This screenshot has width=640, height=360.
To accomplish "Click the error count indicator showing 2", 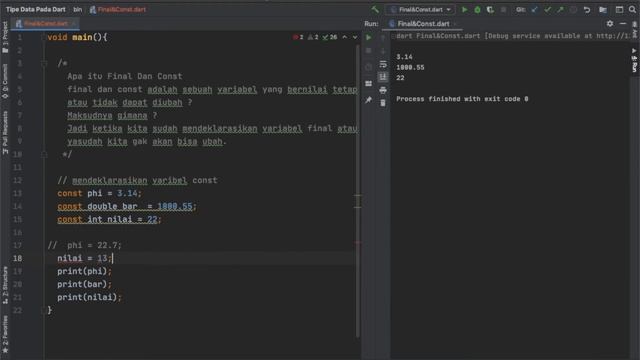I will 298,37.
